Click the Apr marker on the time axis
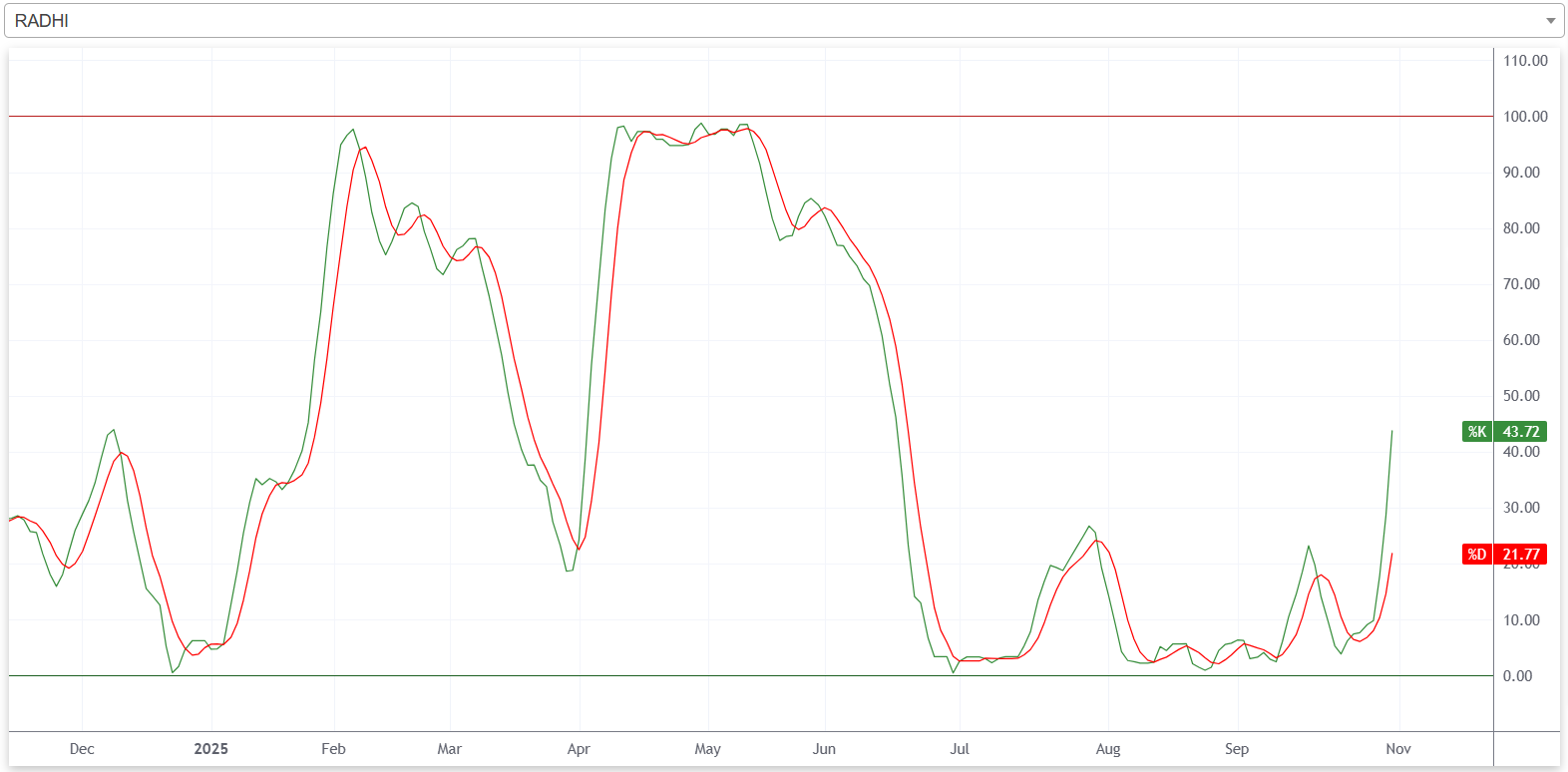 click(x=579, y=749)
